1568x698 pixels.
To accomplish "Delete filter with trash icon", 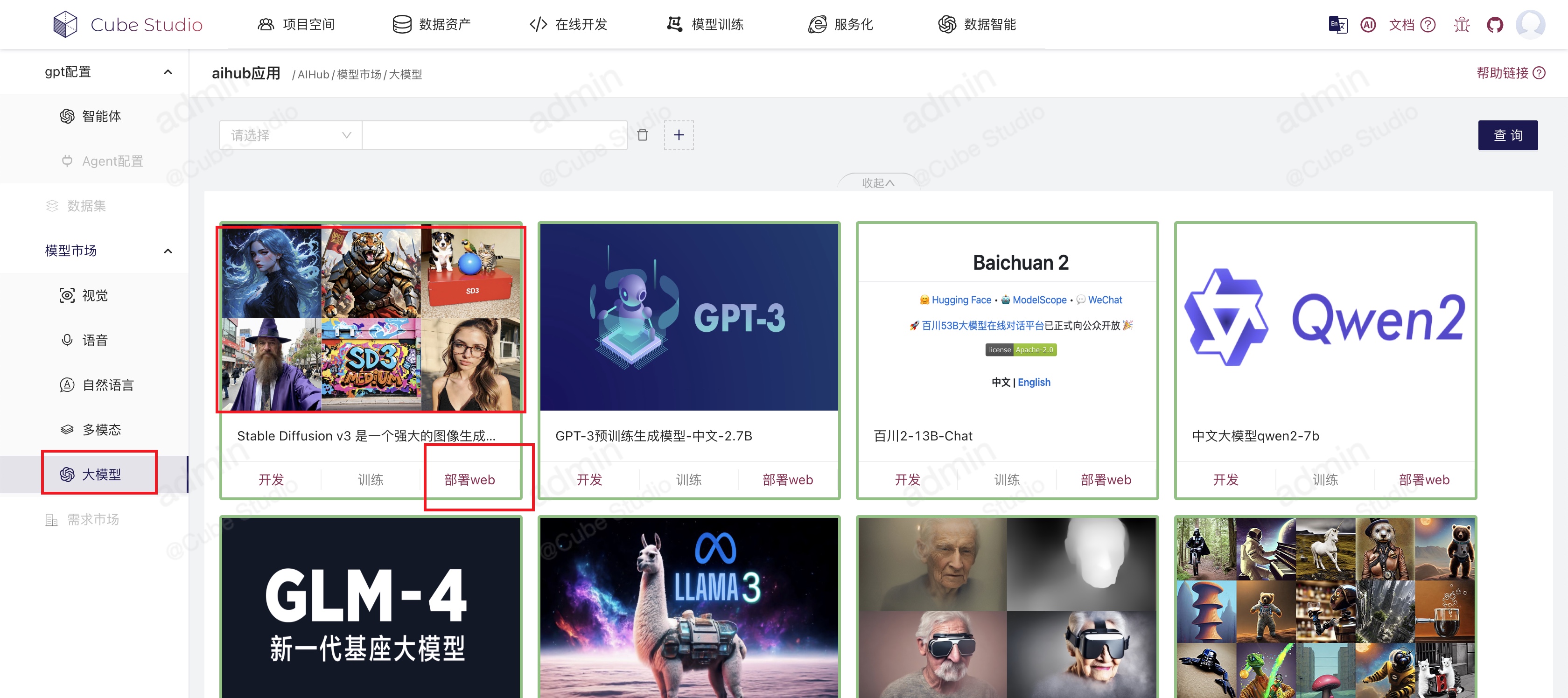I will point(642,135).
